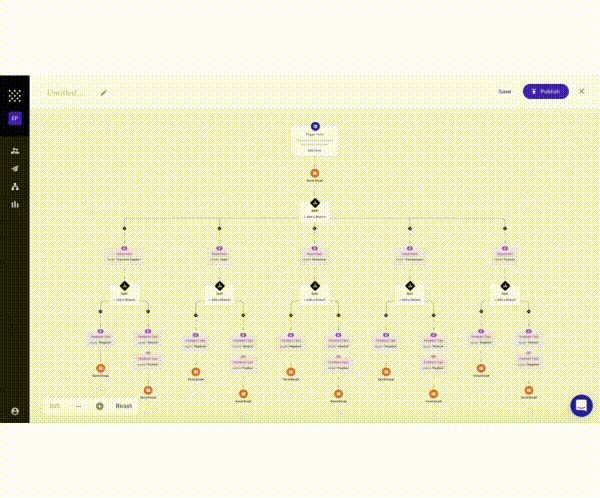
Task: Click the Untitled workflow title field
Action: [x=62, y=93]
